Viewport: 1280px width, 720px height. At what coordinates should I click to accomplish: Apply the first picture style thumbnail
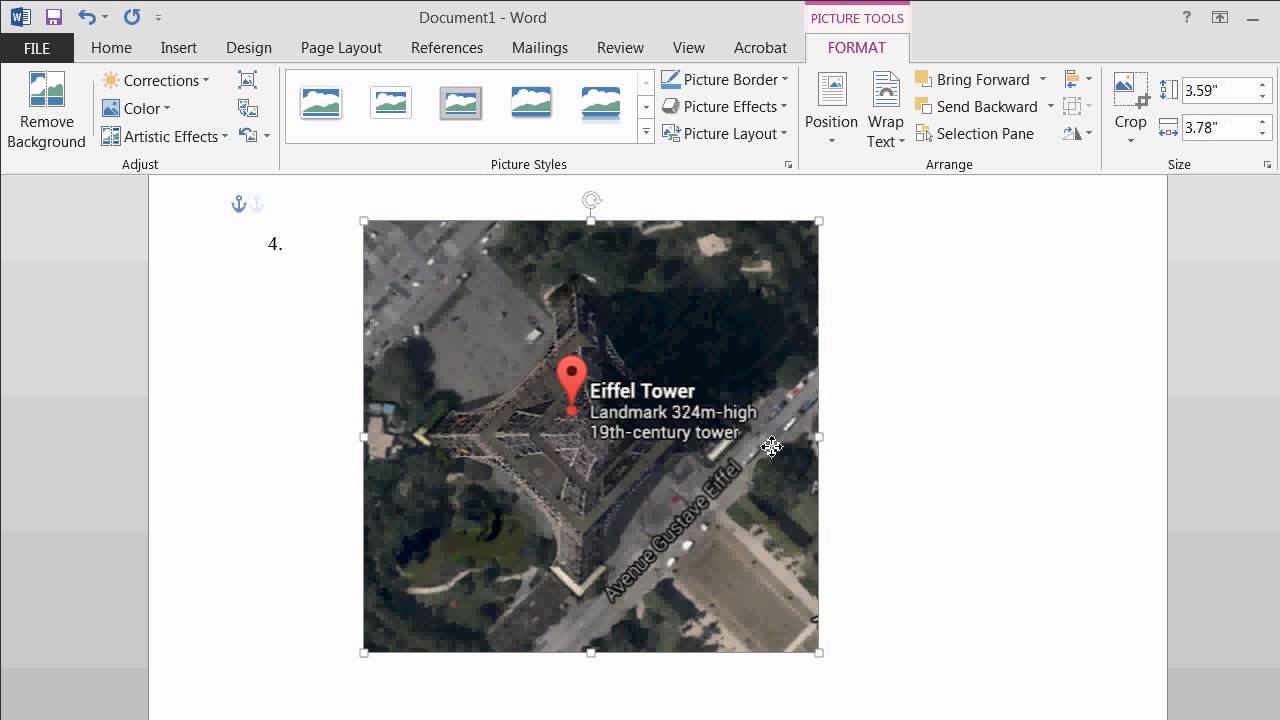[321, 103]
